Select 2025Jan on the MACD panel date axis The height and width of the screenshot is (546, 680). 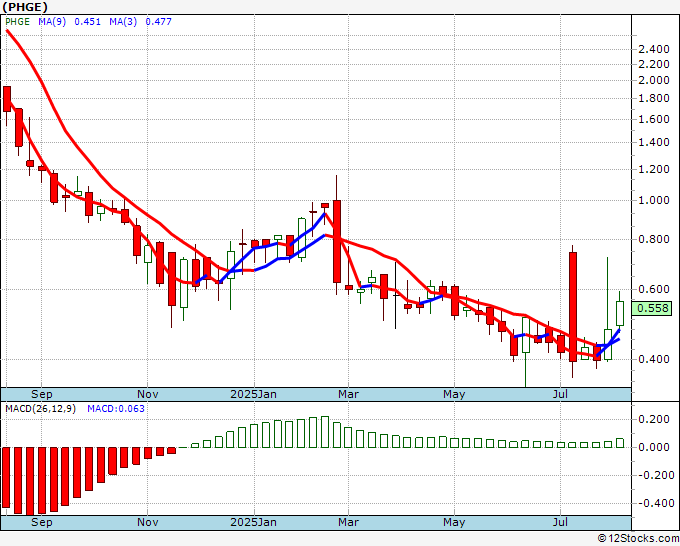point(253,522)
